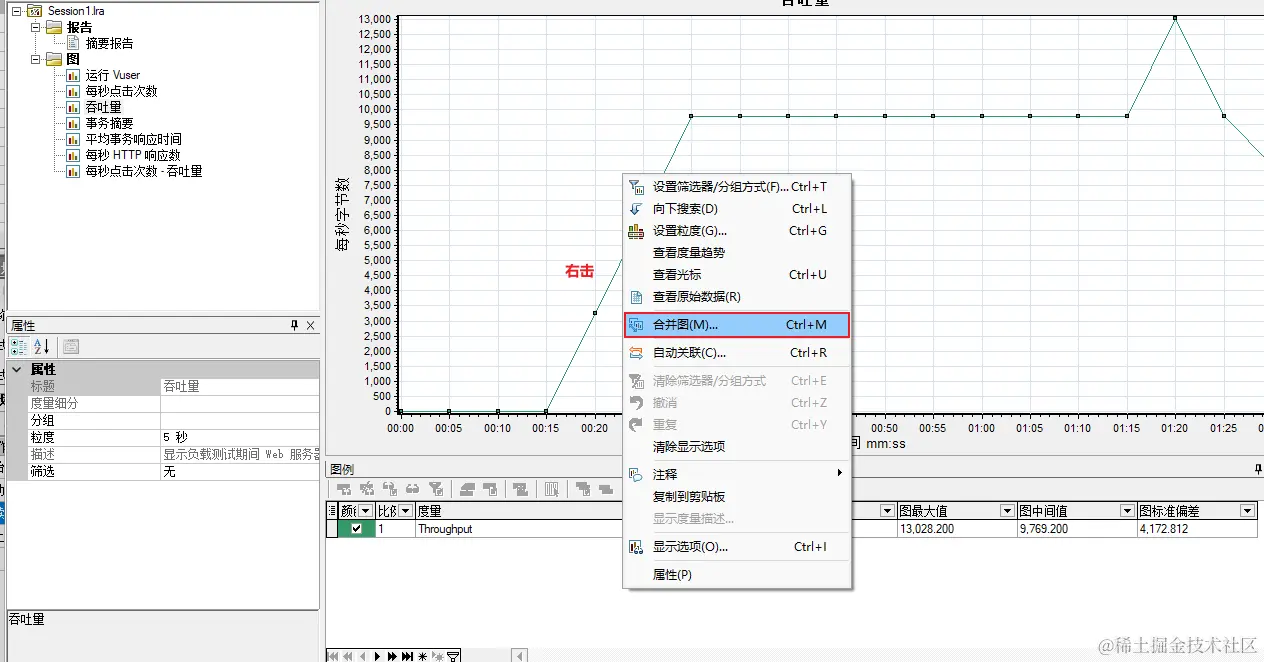Click the 标题 property value 吞吐量
This screenshot has width=1264, height=662.
240,386
